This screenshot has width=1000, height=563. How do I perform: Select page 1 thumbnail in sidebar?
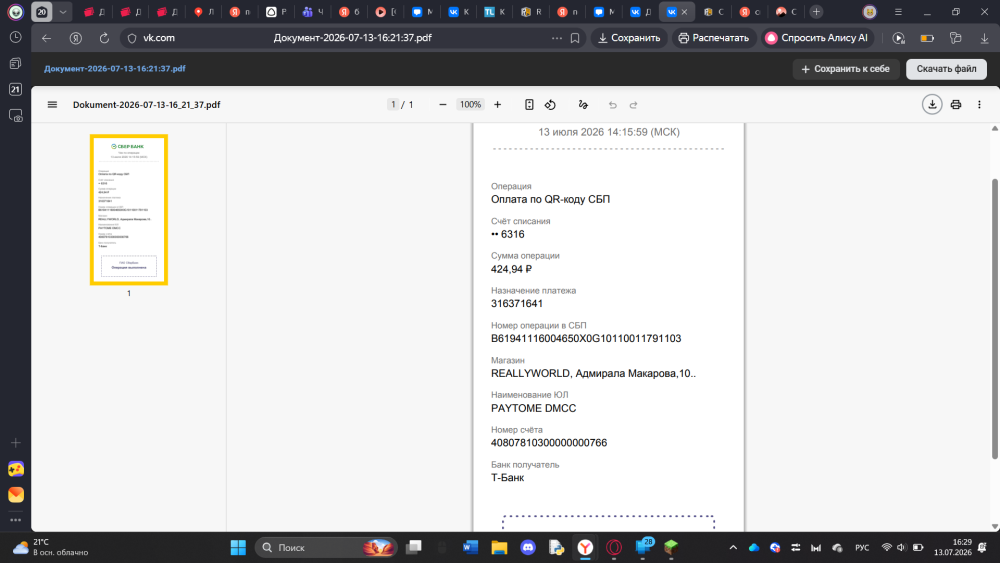click(x=129, y=210)
